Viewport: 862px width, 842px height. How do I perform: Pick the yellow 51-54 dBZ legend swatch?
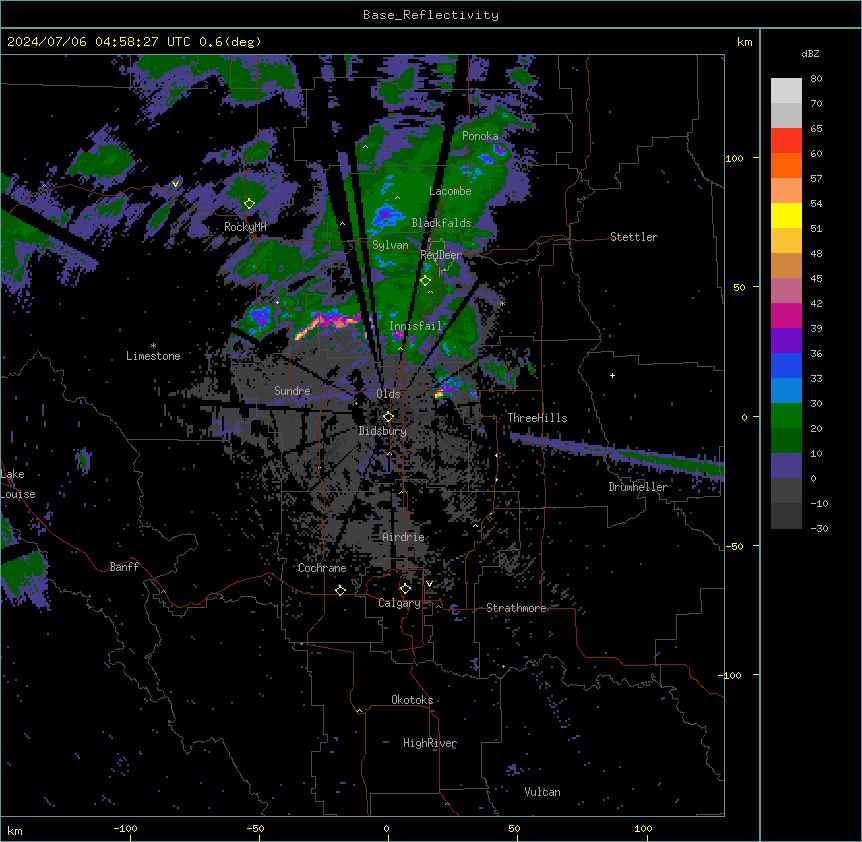click(x=786, y=215)
